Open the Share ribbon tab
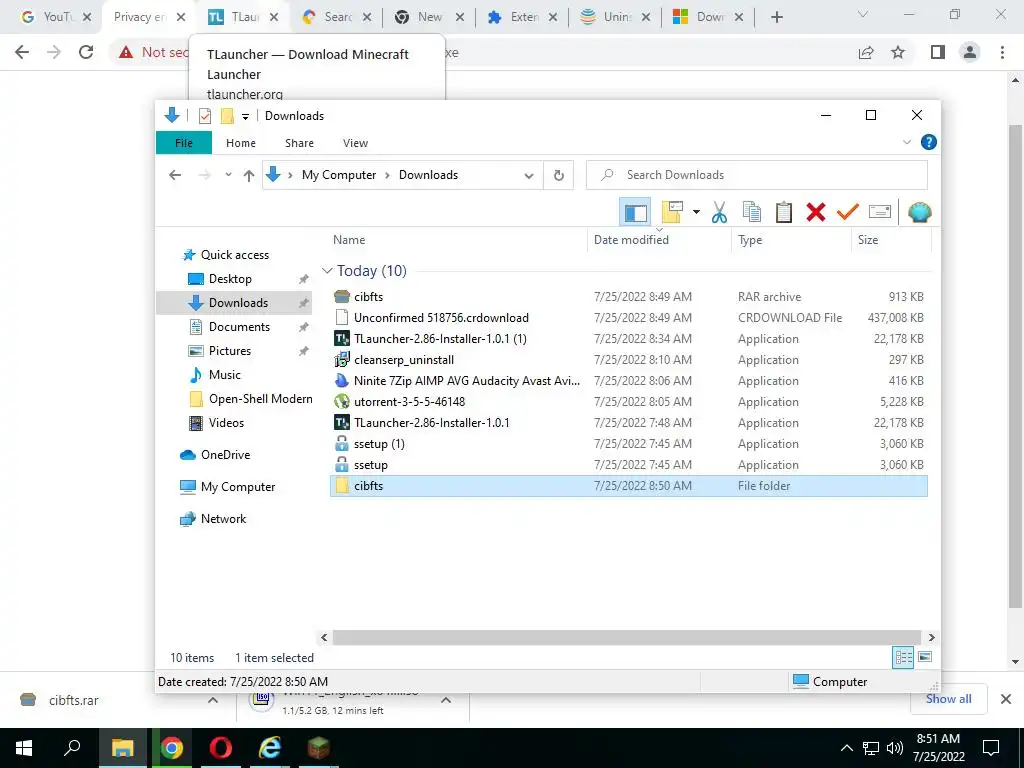Viewport: 1024px width, 768px height. tap(299, 143)
